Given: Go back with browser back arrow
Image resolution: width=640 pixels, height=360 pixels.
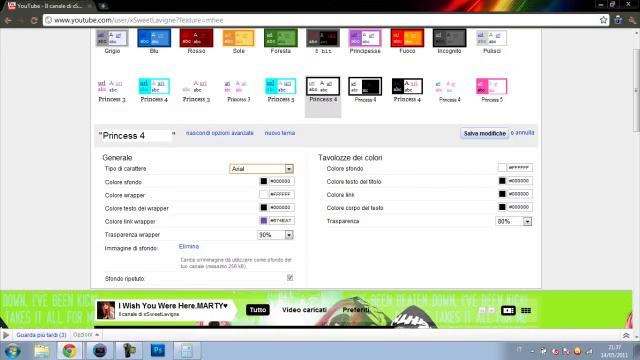Looking at the screenshot, I should coord(8,20).
